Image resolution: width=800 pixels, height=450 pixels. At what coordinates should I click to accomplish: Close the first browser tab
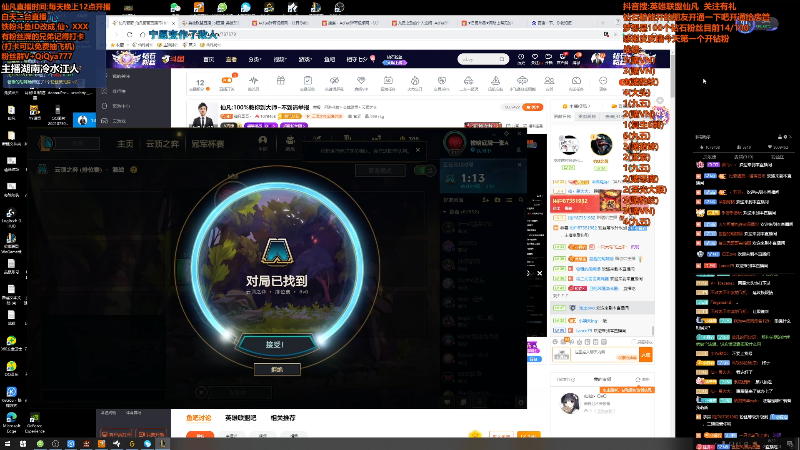(173, 23)
